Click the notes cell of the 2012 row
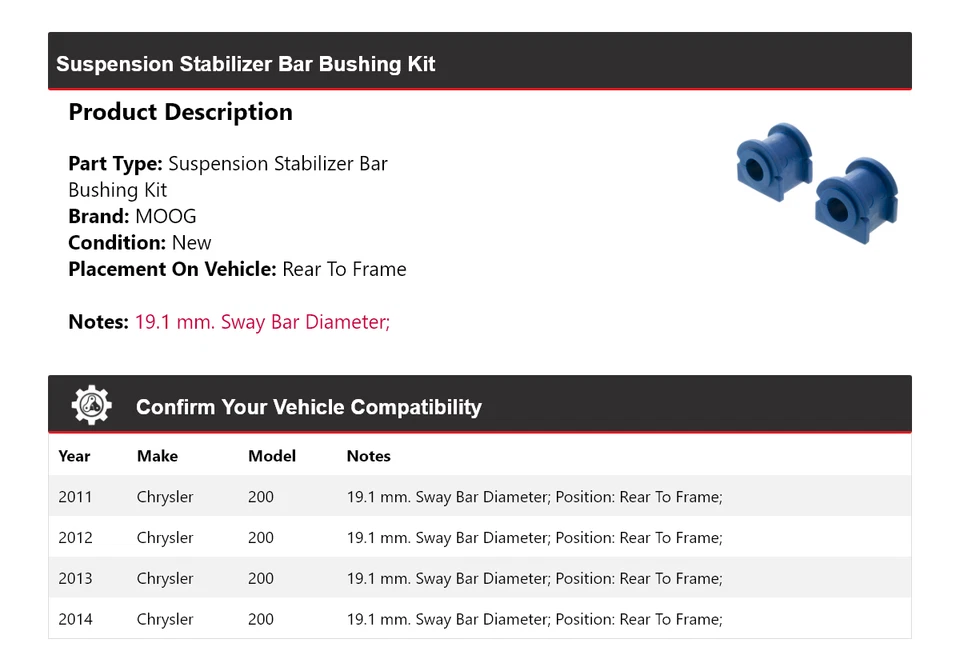 pyautogui.click(x=534, y=538)
